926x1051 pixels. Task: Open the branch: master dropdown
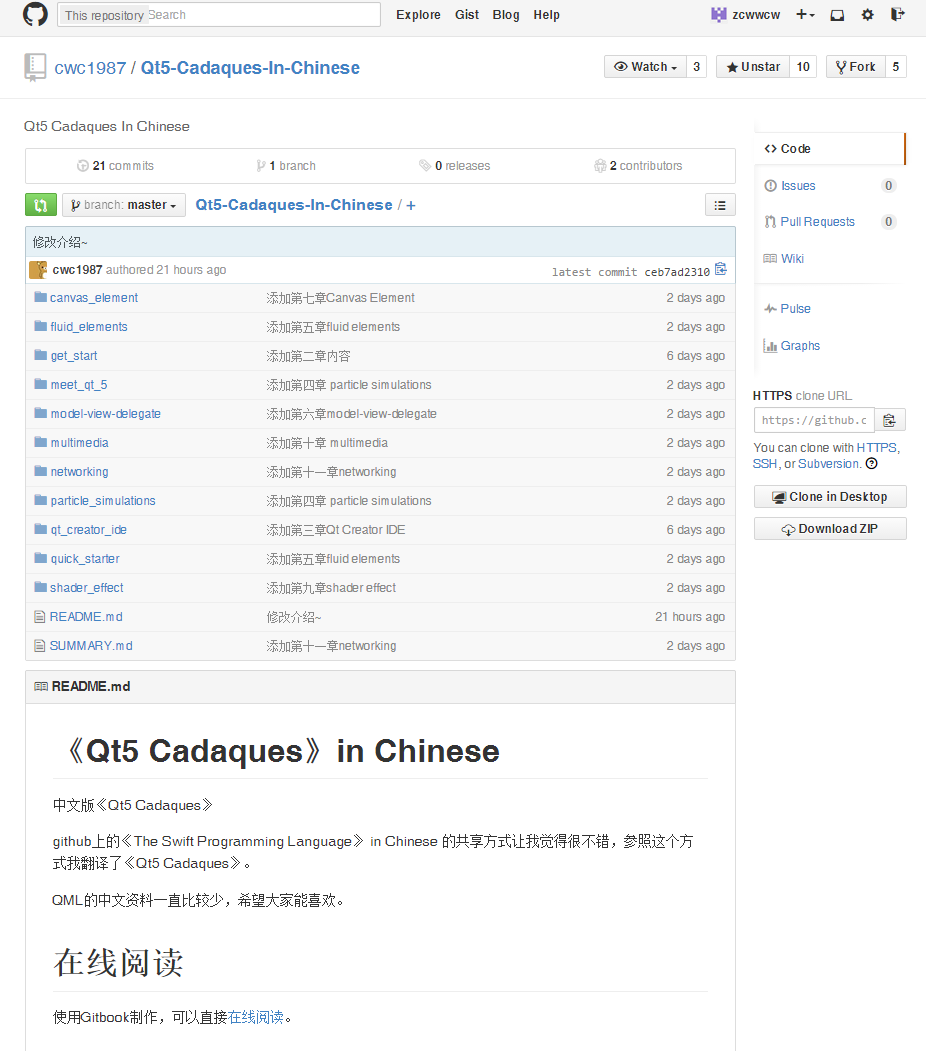124,205
